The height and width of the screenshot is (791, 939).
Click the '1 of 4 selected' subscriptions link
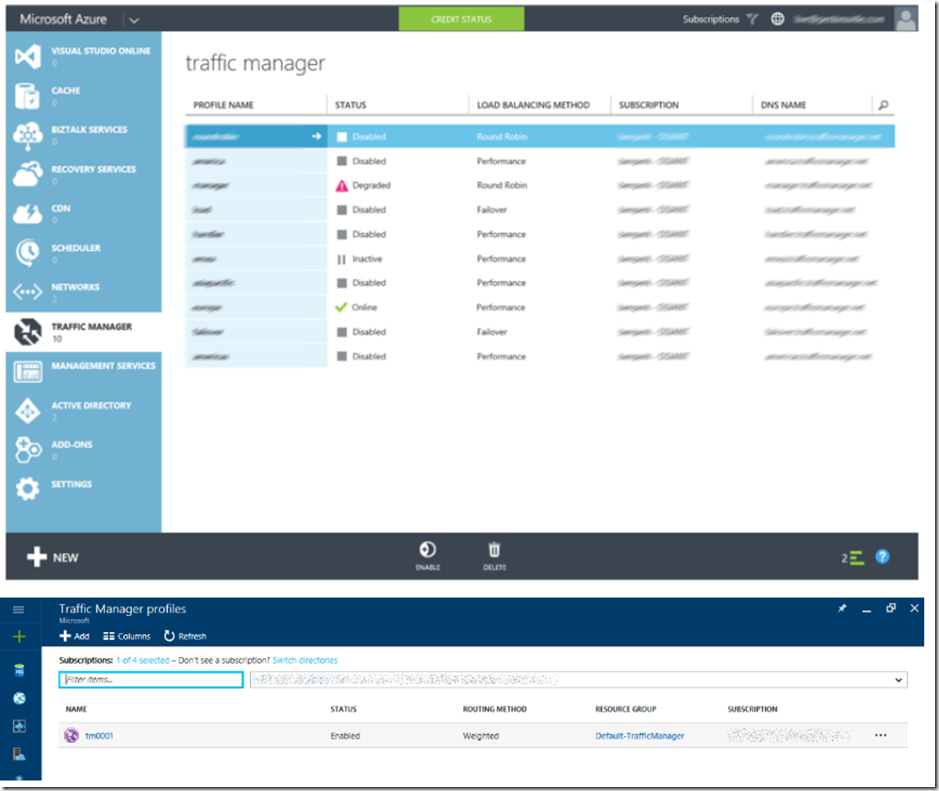coord(143,660)
